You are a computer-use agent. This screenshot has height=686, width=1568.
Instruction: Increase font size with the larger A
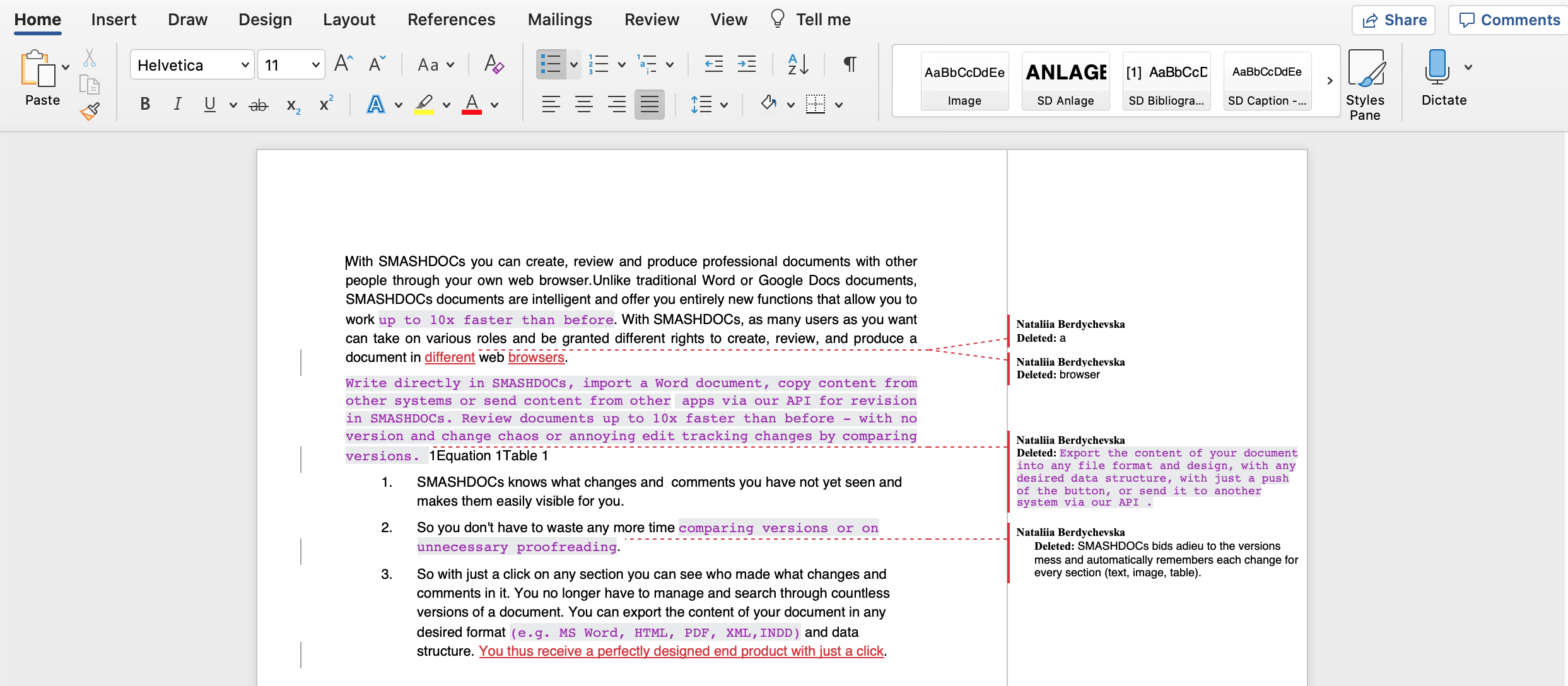point(343,64)
